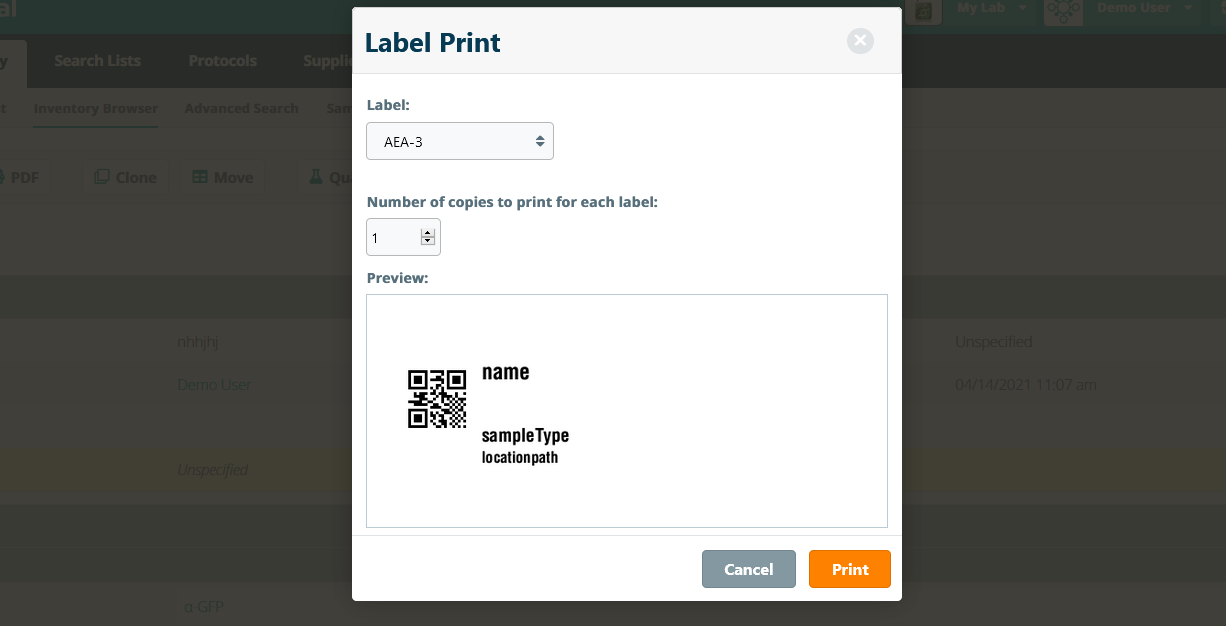
Task: Cancel the label printing
Action: coord(749,569)
